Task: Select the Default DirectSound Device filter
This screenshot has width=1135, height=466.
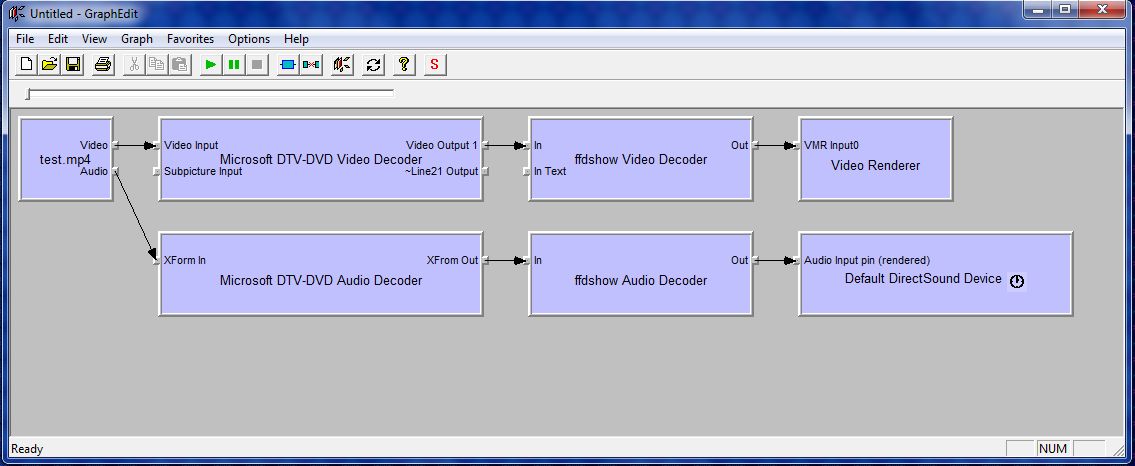Action: click(x=935, y=274)
